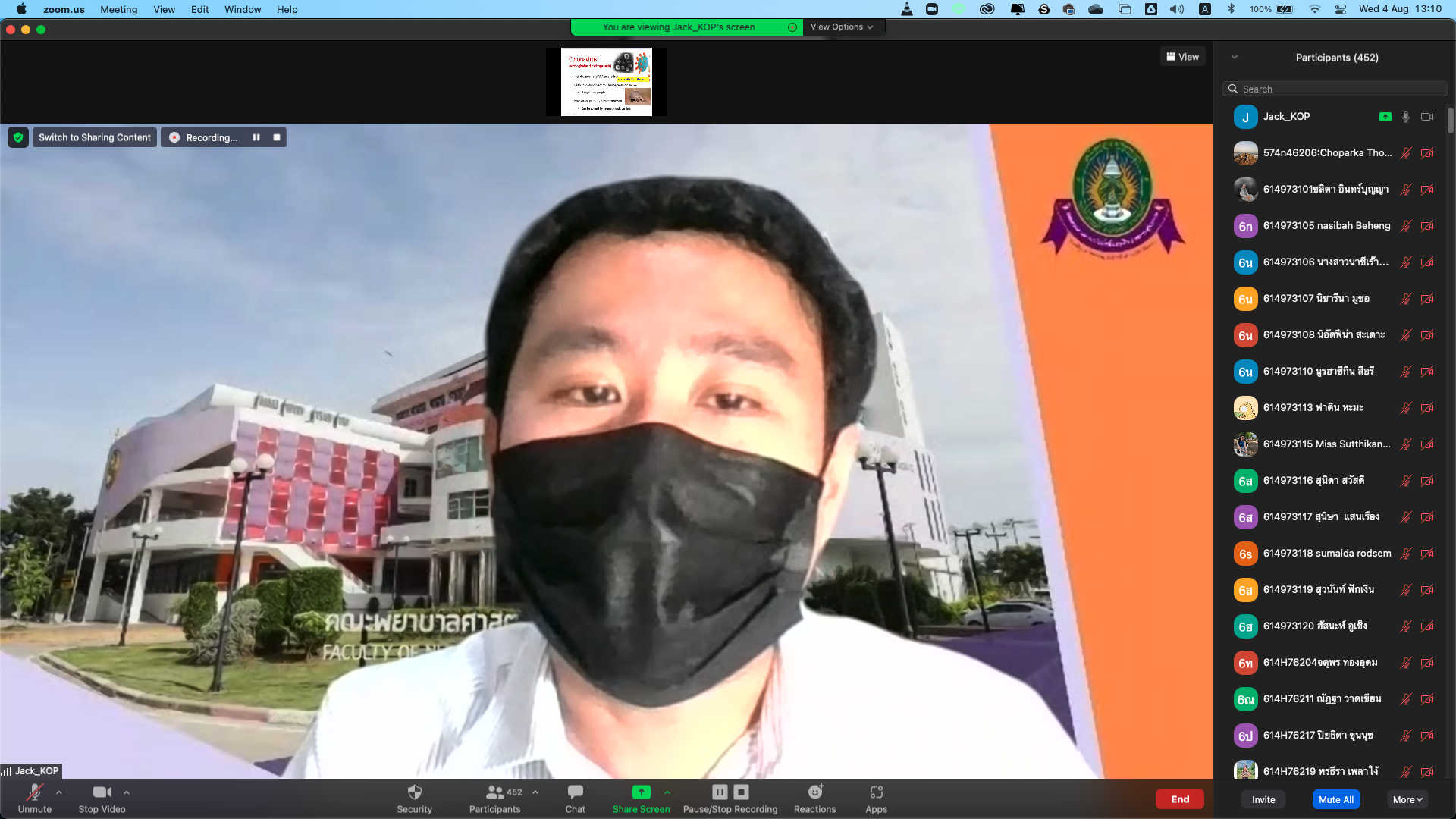Open the Meeting menu

[x=118, y=9]
